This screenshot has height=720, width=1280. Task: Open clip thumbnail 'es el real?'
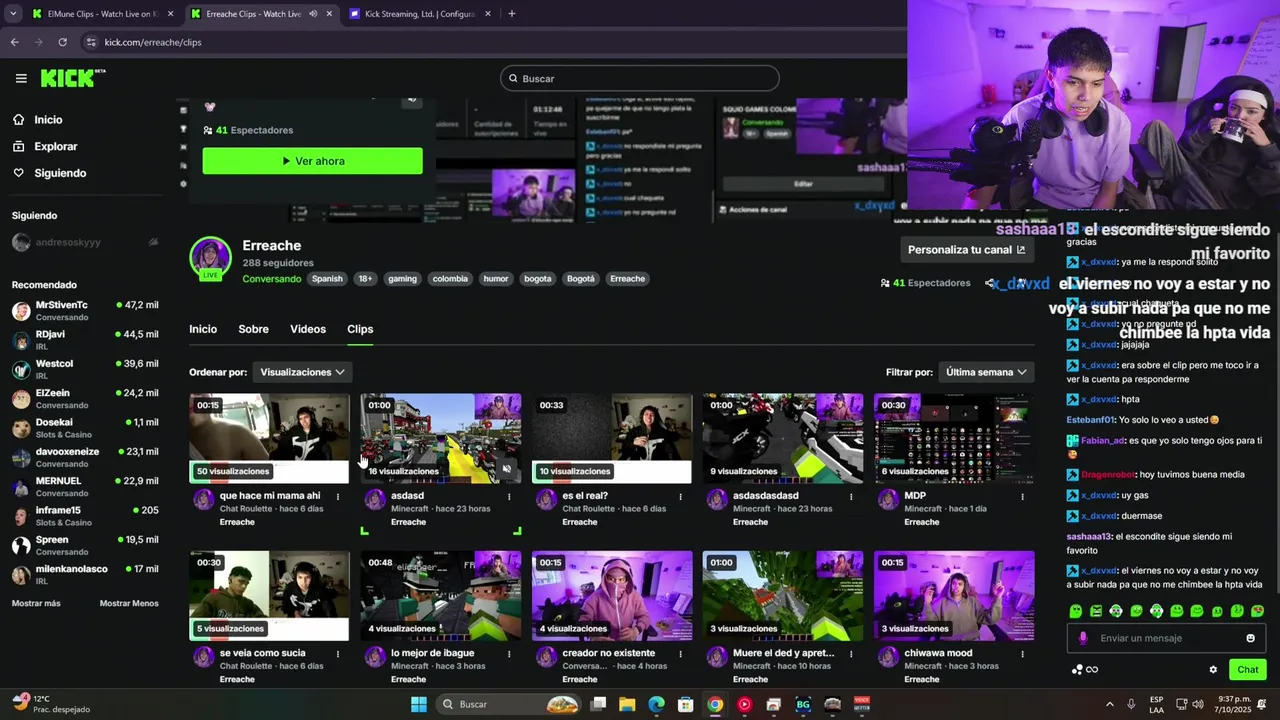(612, 438)
